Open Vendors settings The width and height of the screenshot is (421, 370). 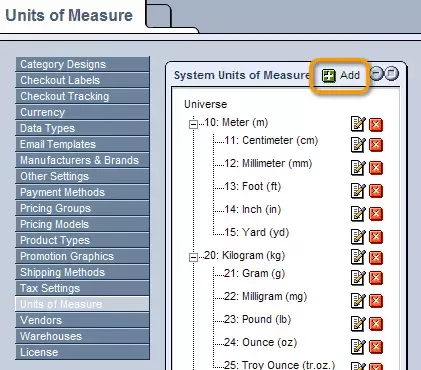pyautogui.click(x=82, y=320)
